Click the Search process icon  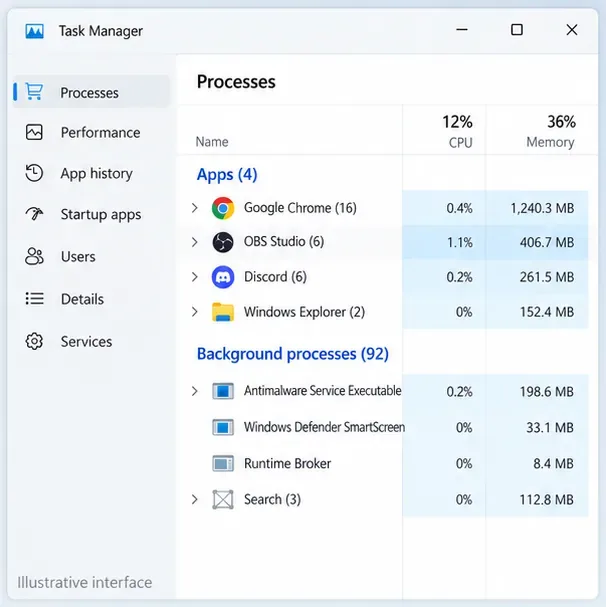tap(223, 499)
